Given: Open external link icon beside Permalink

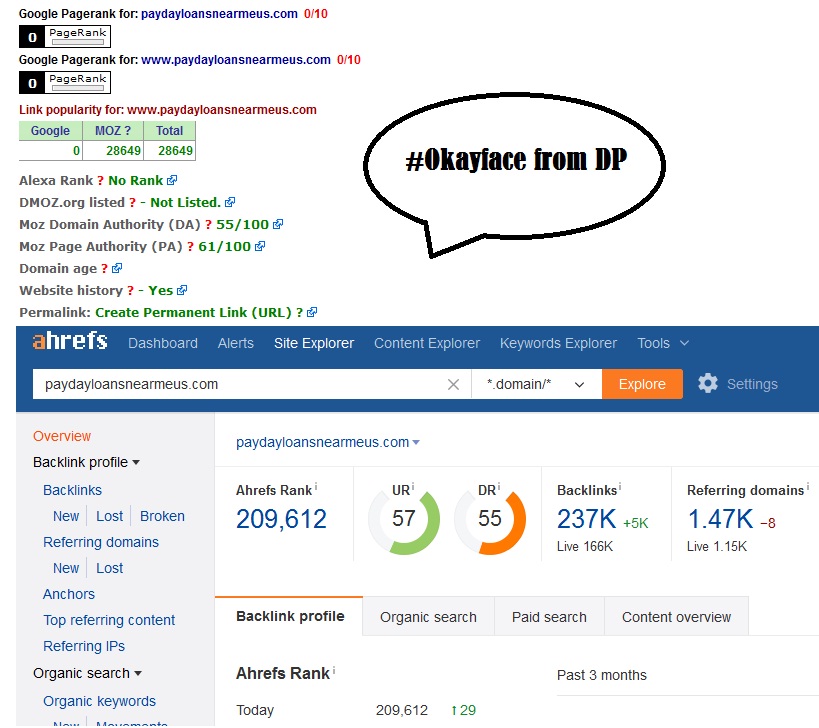Looking at the screenshot, I should click(x=312, y=312).
